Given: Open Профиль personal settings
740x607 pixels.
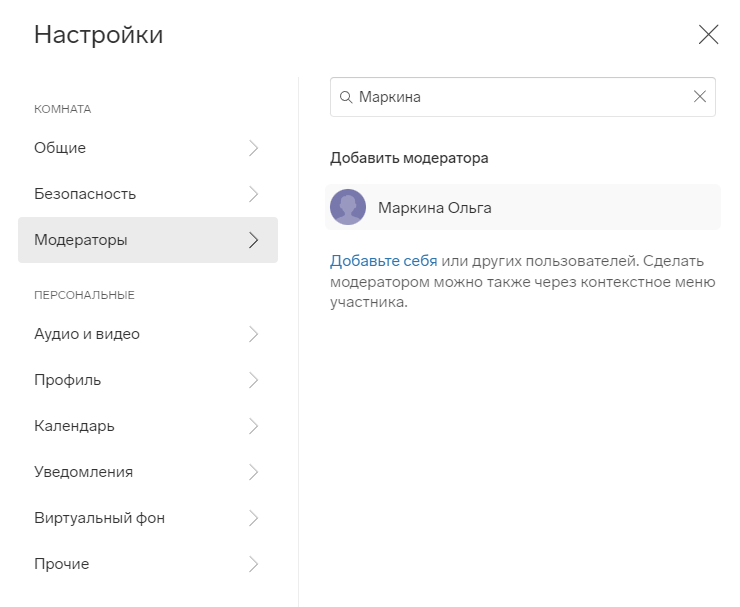Looking at the screenshot, I should point(148,380).
